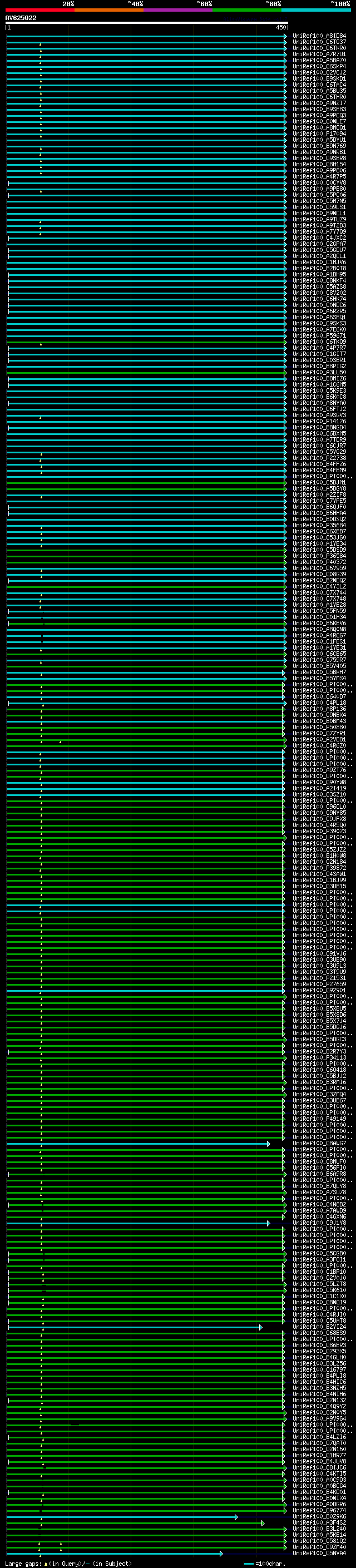
Task: Click label UniRef100_A8MQQ1
Action: tap(319, 127)
